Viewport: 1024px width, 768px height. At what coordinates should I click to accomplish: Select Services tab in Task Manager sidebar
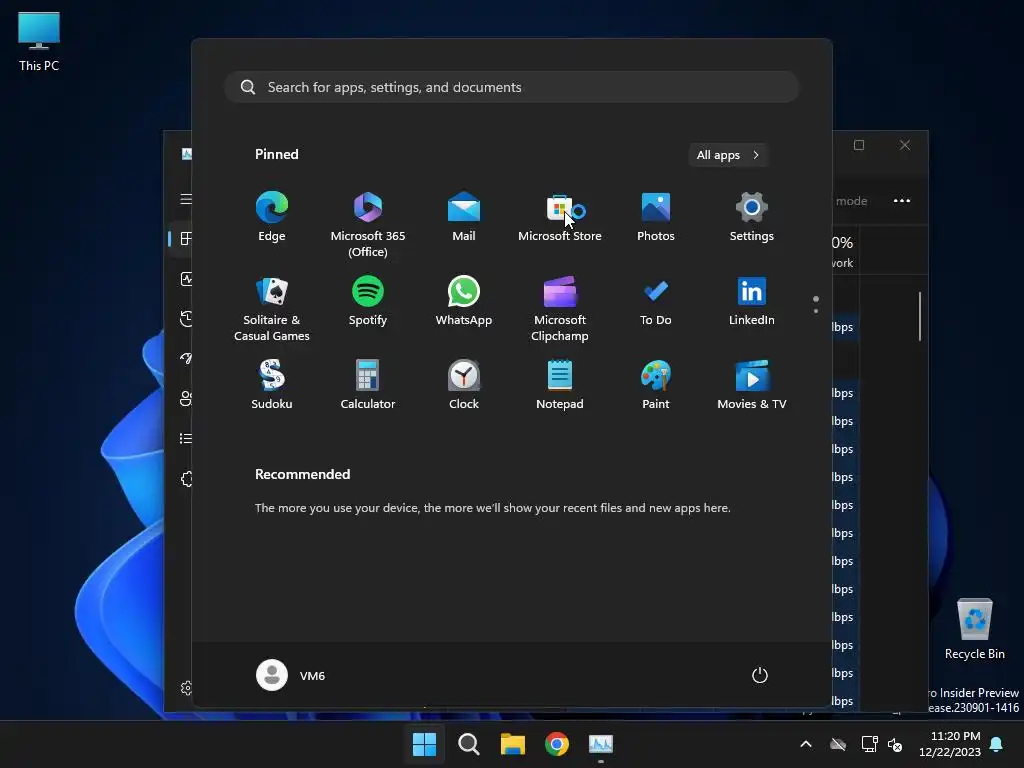pos(186,479)
